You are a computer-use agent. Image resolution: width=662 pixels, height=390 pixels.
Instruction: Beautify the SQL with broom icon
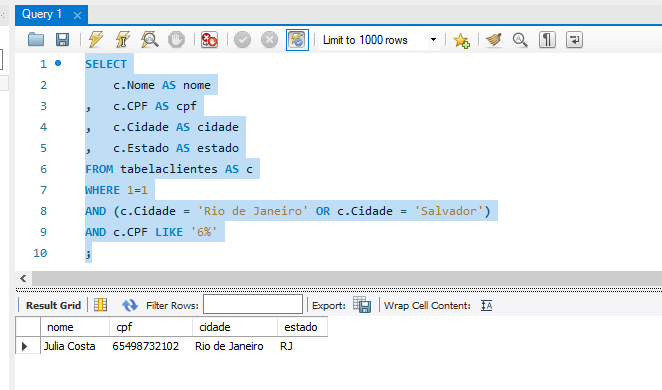[x=494, y=40]
